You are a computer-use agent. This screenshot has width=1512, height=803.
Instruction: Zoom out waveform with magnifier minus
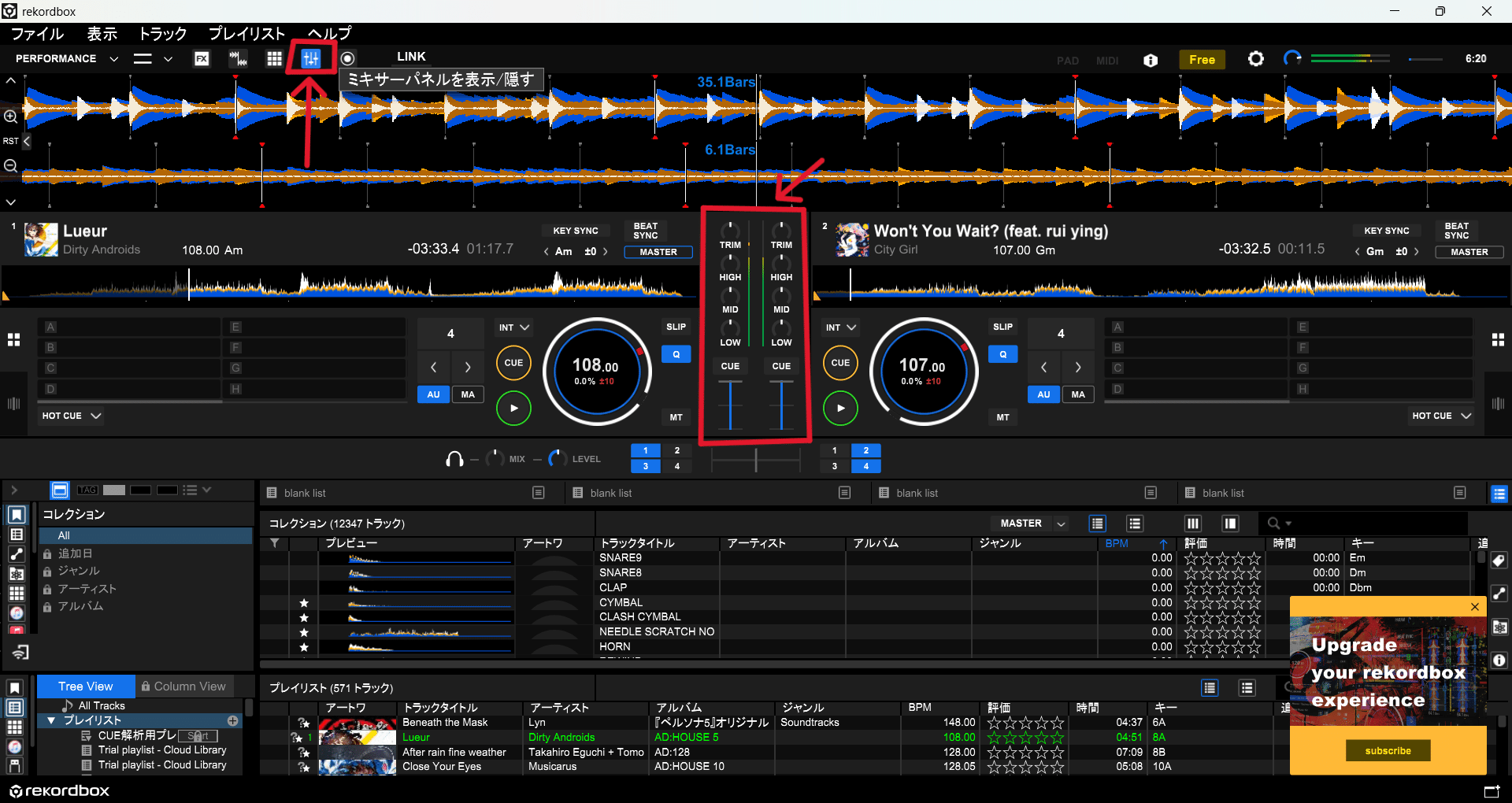pyautogui.click(x=10, y=166)
